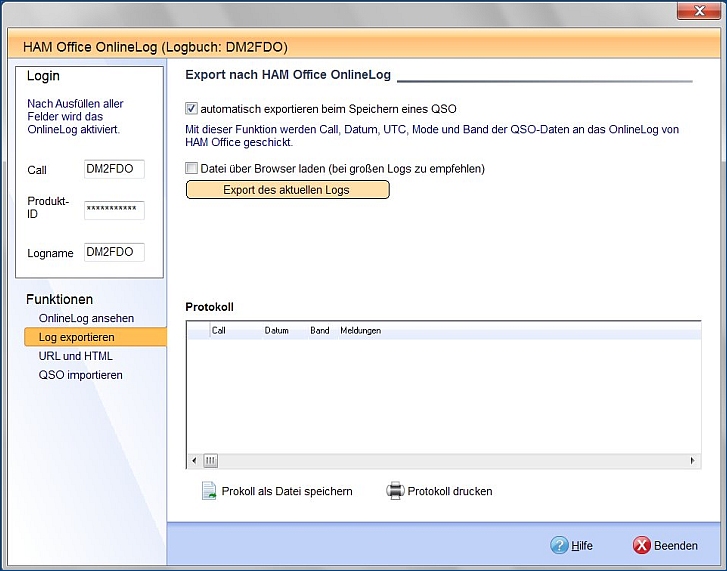Click protocol scrollbar left arrow

[194, 460]
